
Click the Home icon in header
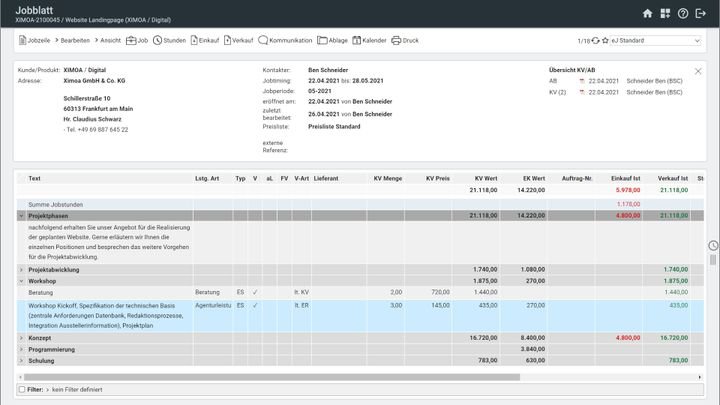(647, 13)
